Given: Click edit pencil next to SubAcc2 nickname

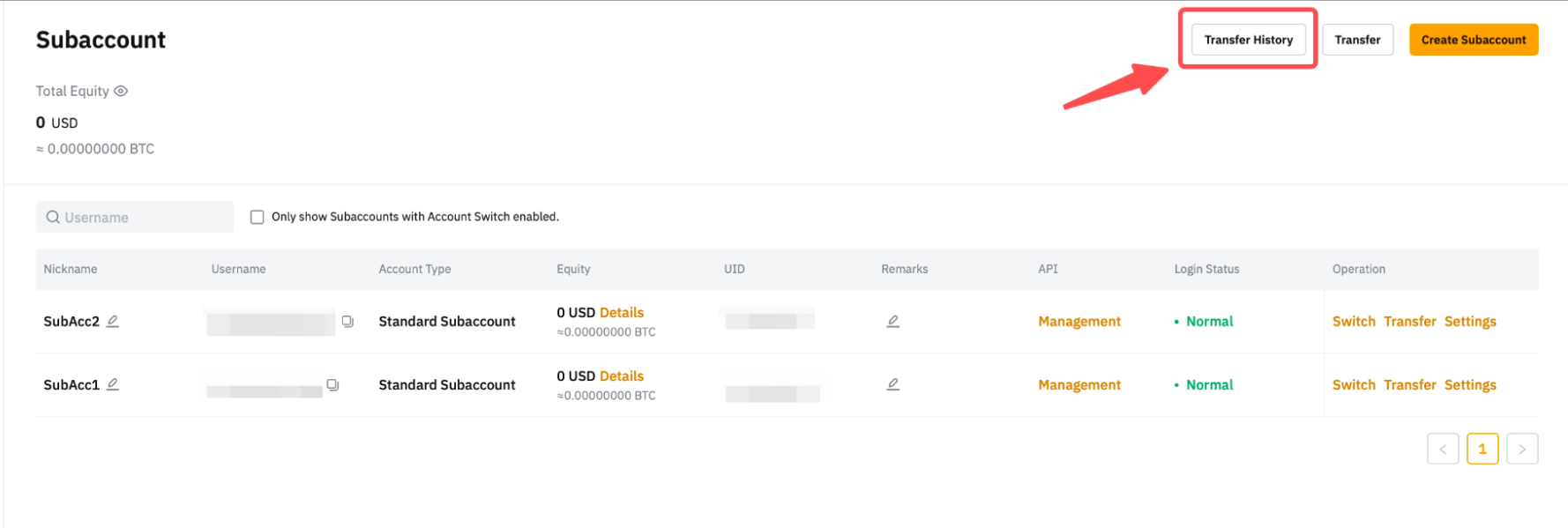Looking at the screenshot, I should [x=113, y=321].
